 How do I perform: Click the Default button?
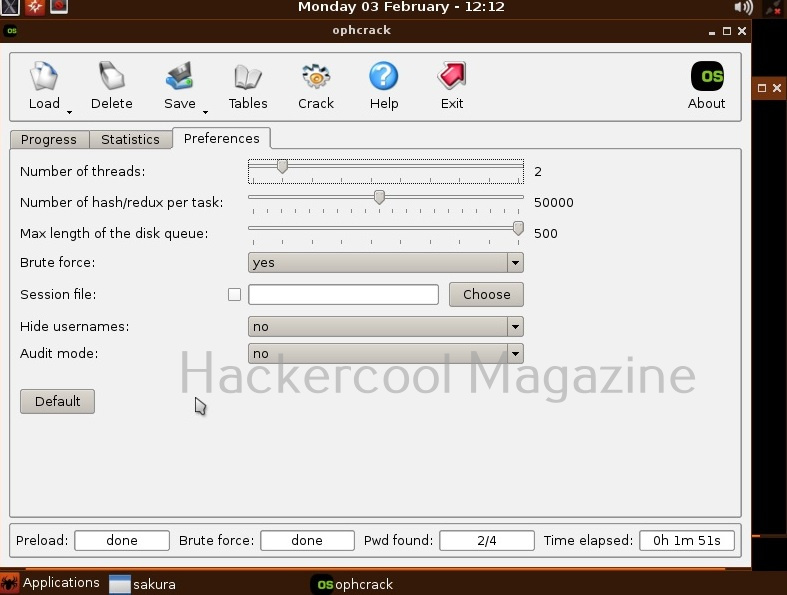[57, 401]
